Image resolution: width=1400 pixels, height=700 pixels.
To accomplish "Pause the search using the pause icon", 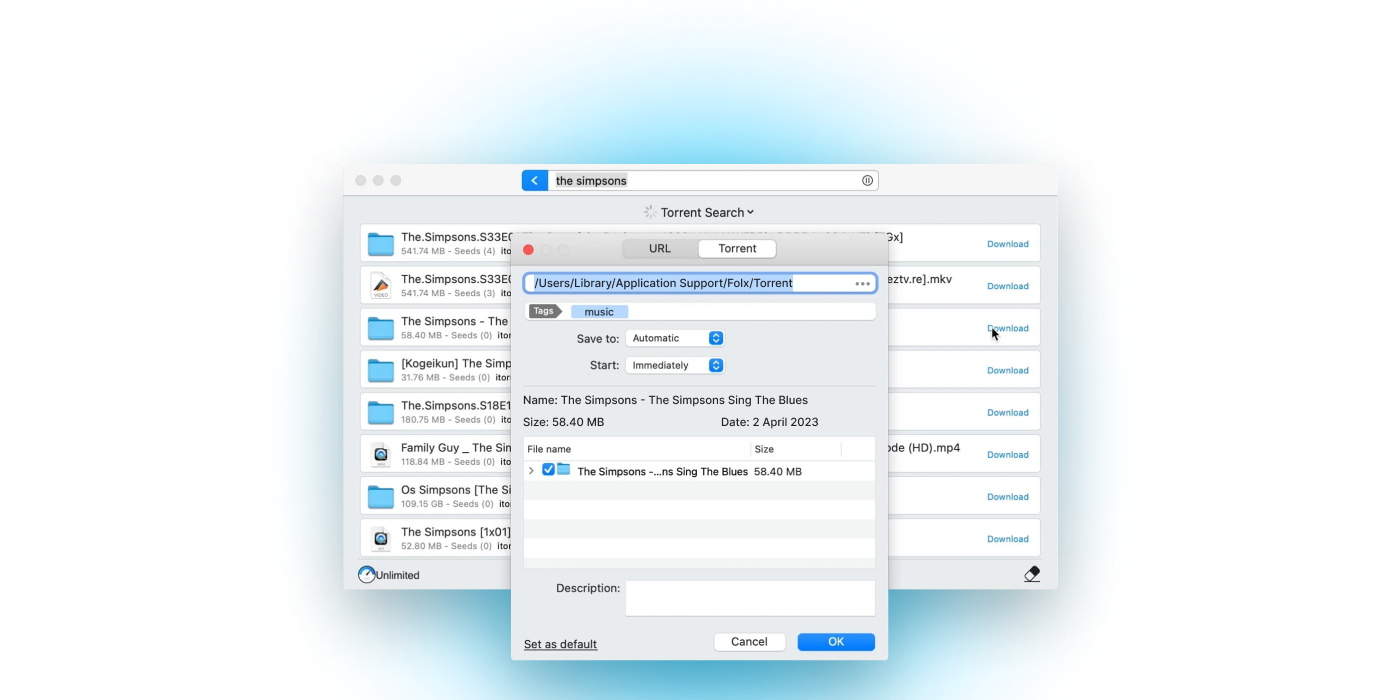I will point(867,181).
